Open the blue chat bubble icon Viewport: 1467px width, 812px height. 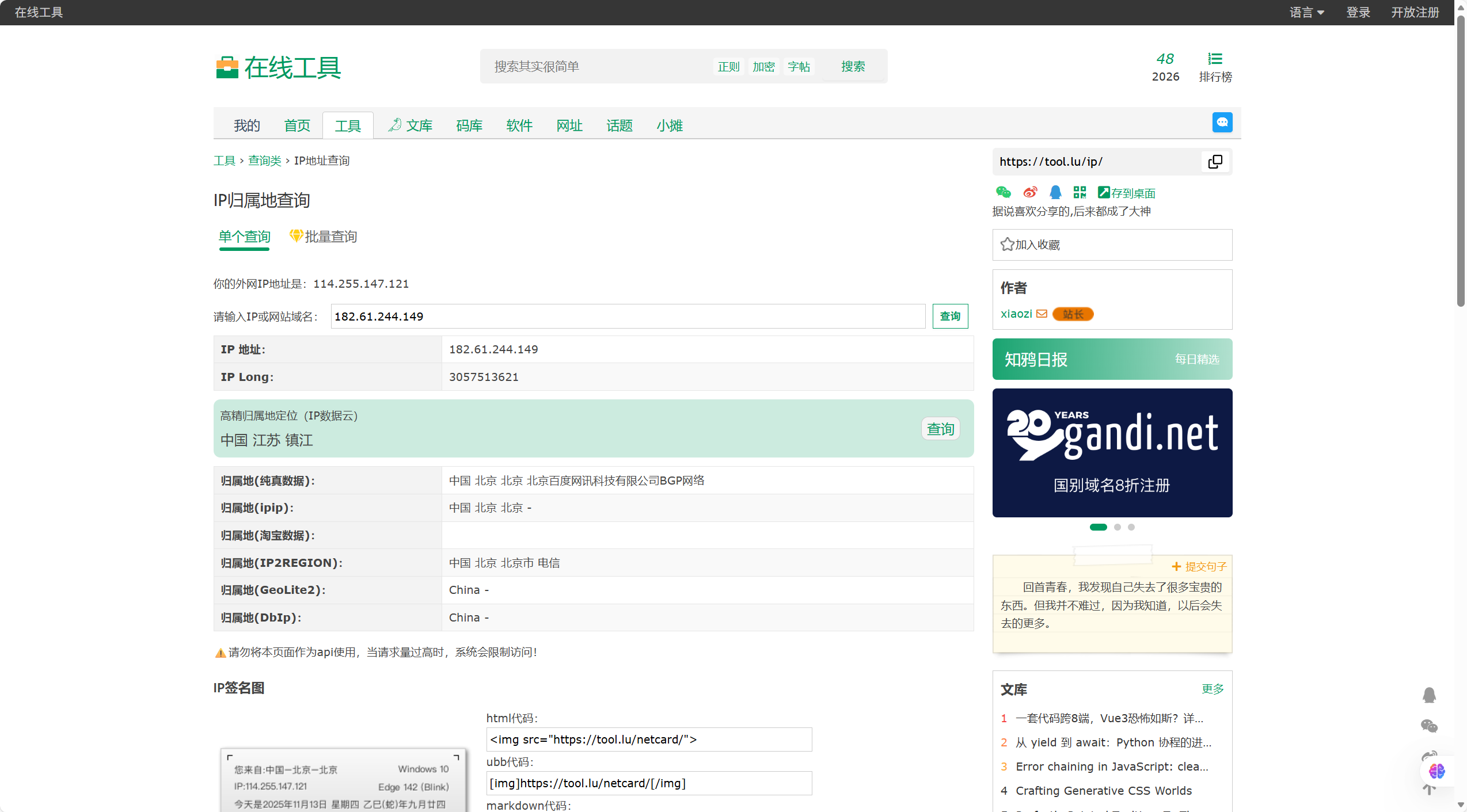(1222, 122)
